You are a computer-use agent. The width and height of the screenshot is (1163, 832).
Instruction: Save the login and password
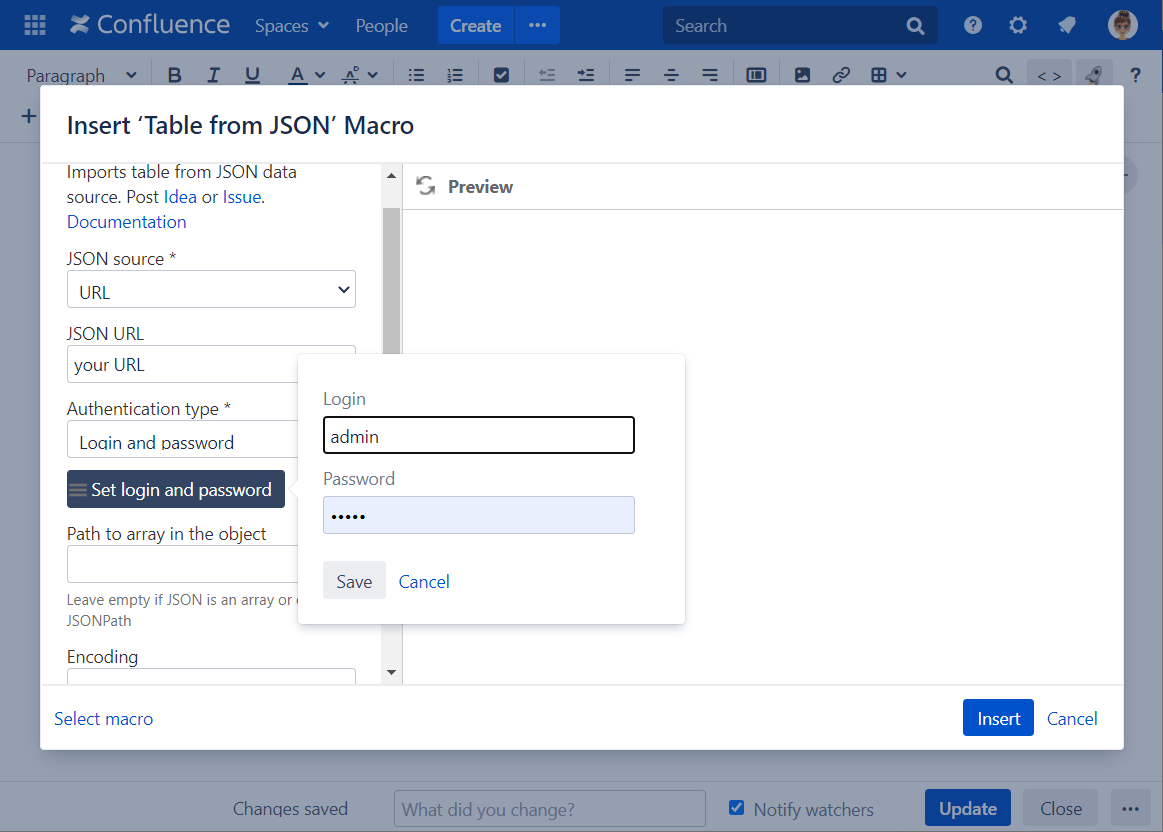[354, 581]
